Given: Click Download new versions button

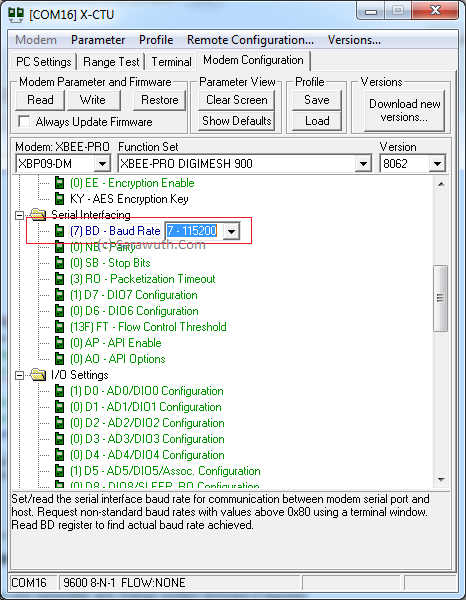Looking at the screenshot, I should coord(405,111).
